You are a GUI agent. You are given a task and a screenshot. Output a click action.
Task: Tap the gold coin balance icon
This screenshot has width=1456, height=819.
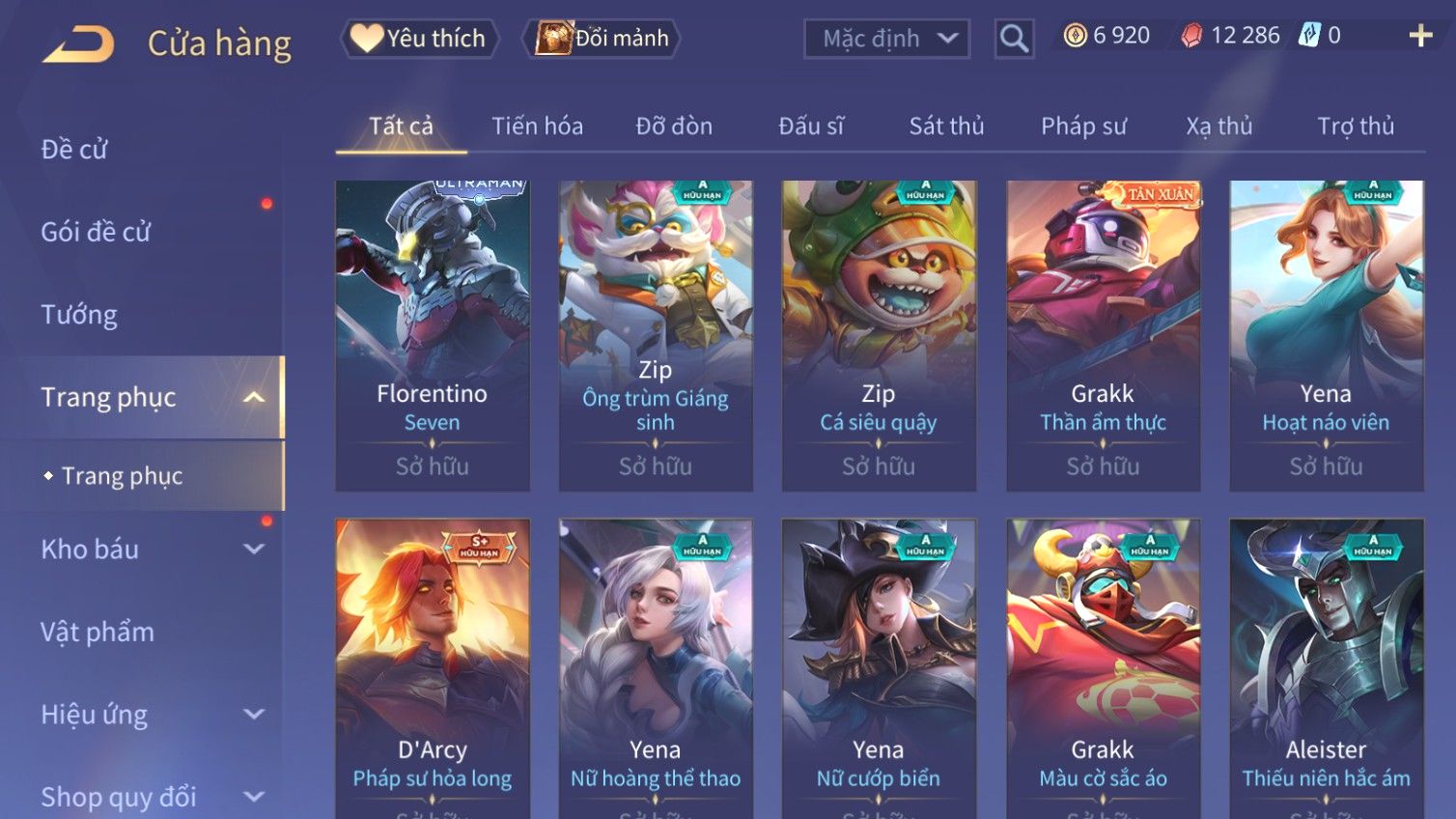pos(1075,36)
